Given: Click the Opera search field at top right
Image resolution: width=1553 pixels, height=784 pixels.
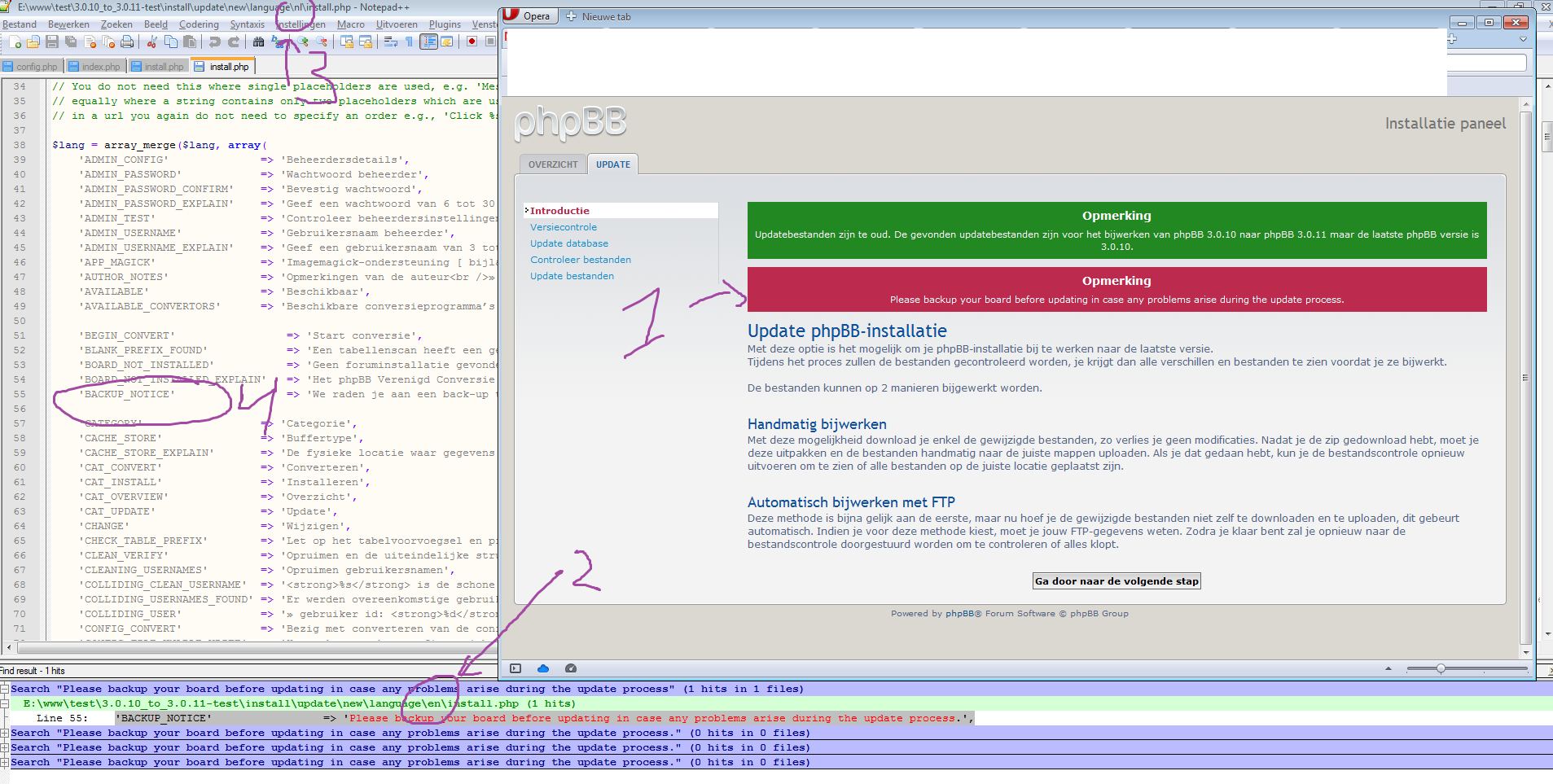Looking at the screenshot, I should [1486, 63].
